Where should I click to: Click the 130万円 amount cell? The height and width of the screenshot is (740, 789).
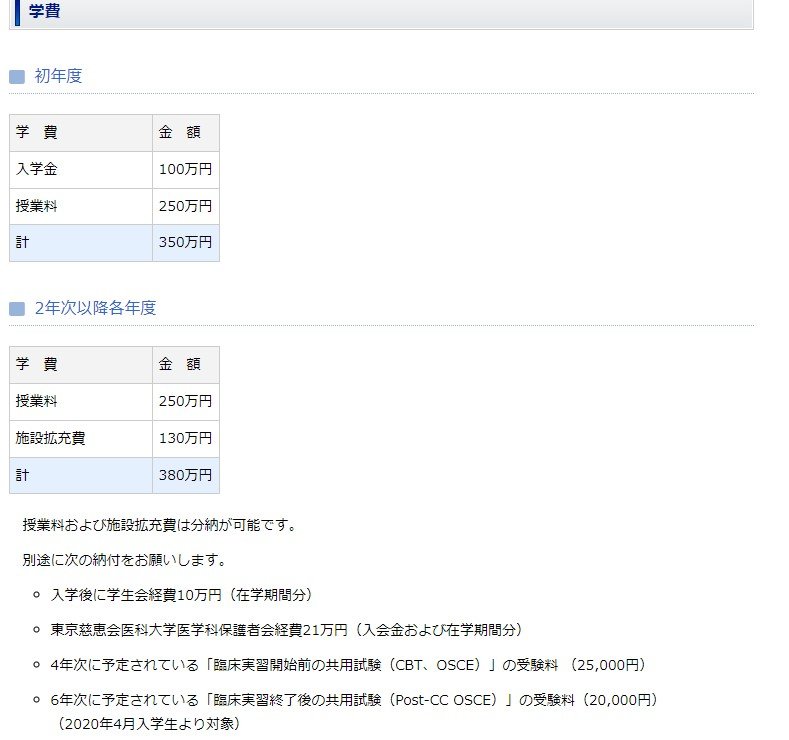pyautogui.click(x=185, y=438)
